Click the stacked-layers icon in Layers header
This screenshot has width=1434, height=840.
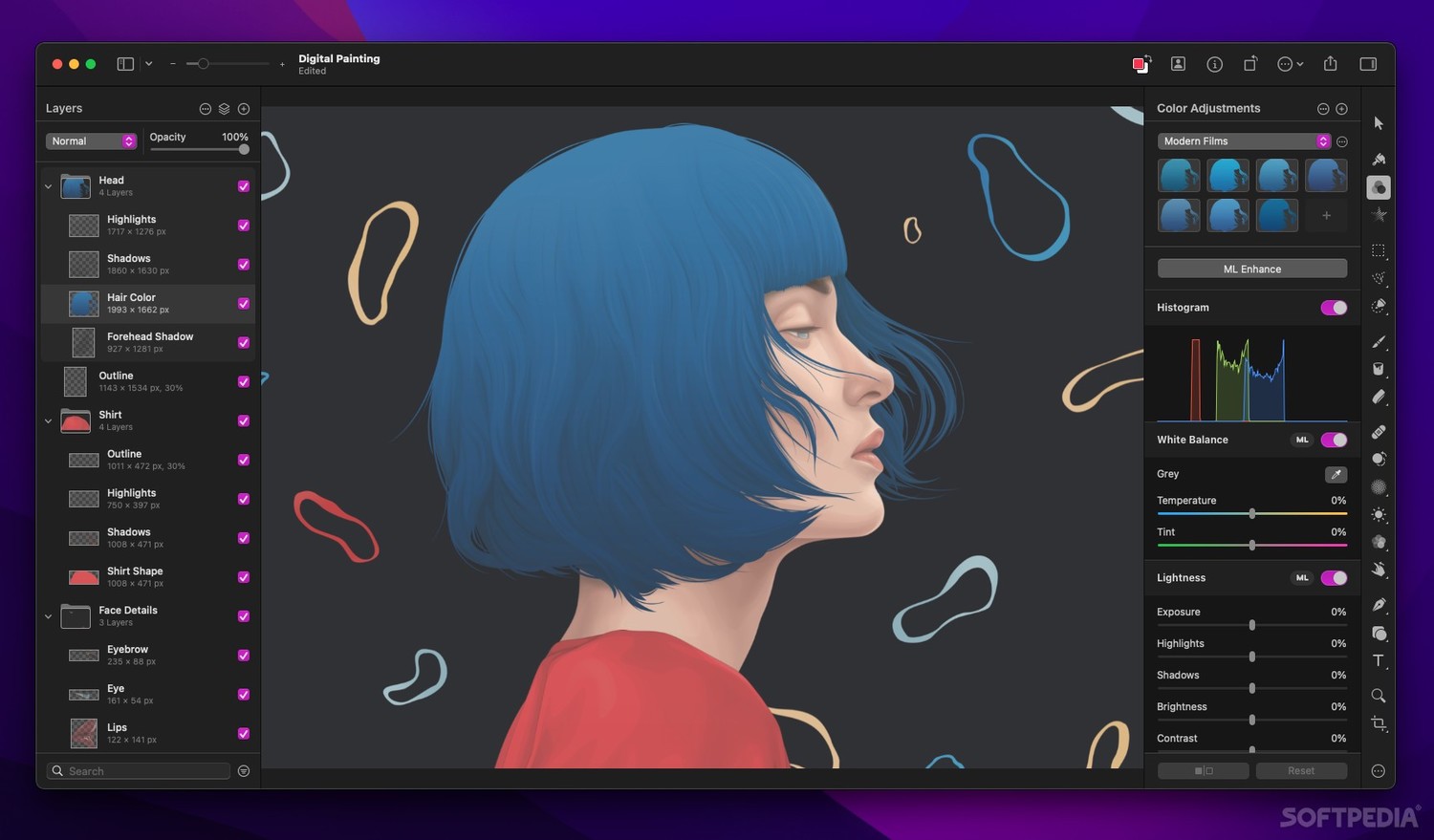point(224,109)
